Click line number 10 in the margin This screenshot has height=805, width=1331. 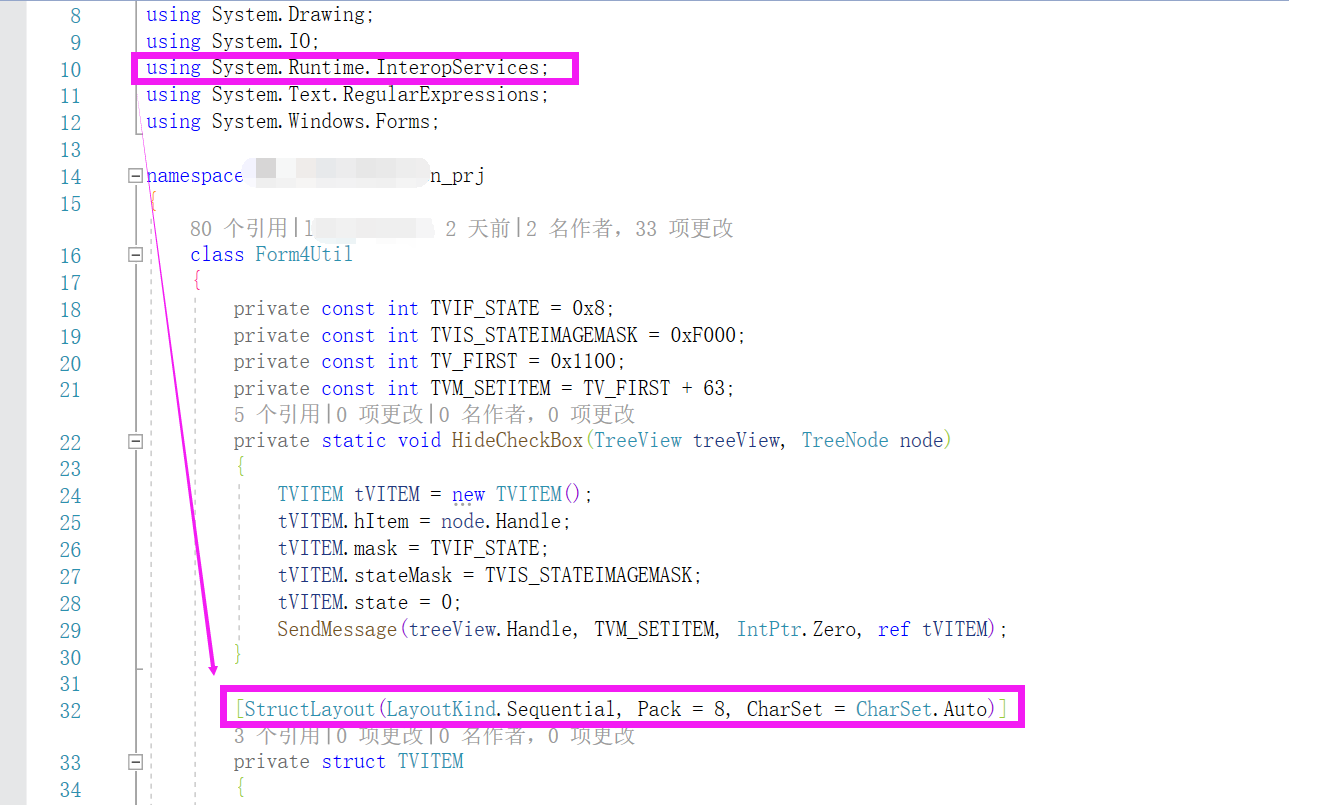click(71, 69)
